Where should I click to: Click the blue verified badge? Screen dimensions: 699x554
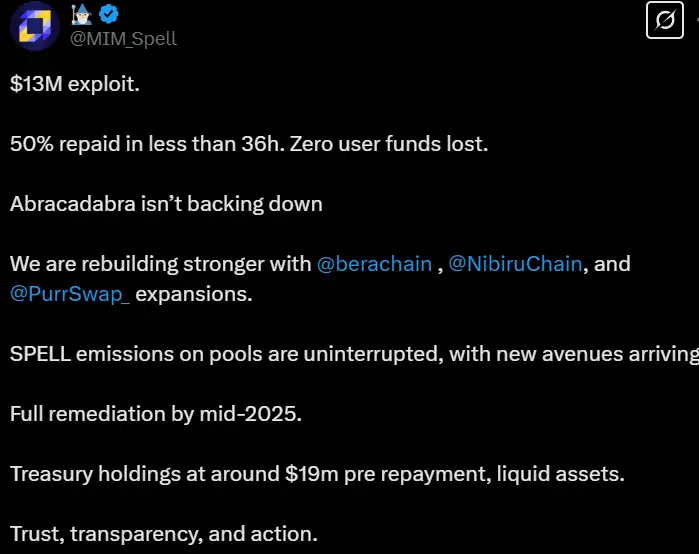pos(108,14)
